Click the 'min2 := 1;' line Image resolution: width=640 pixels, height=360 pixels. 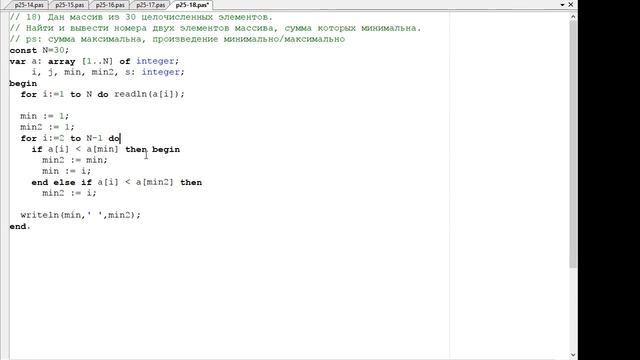pyautogui.click(x=47, y=127)
